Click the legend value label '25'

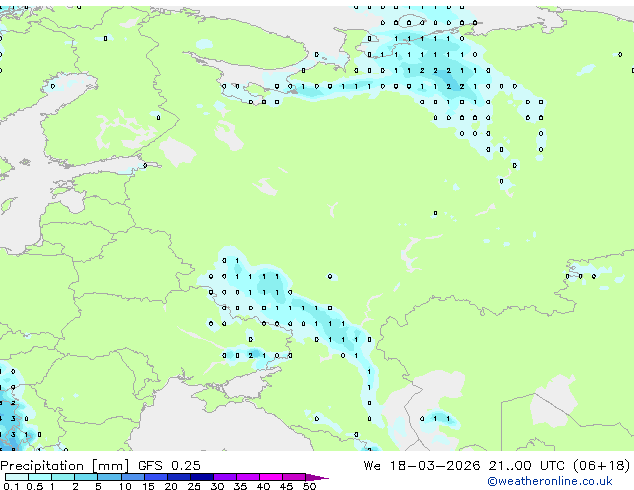tap(194, 486)
